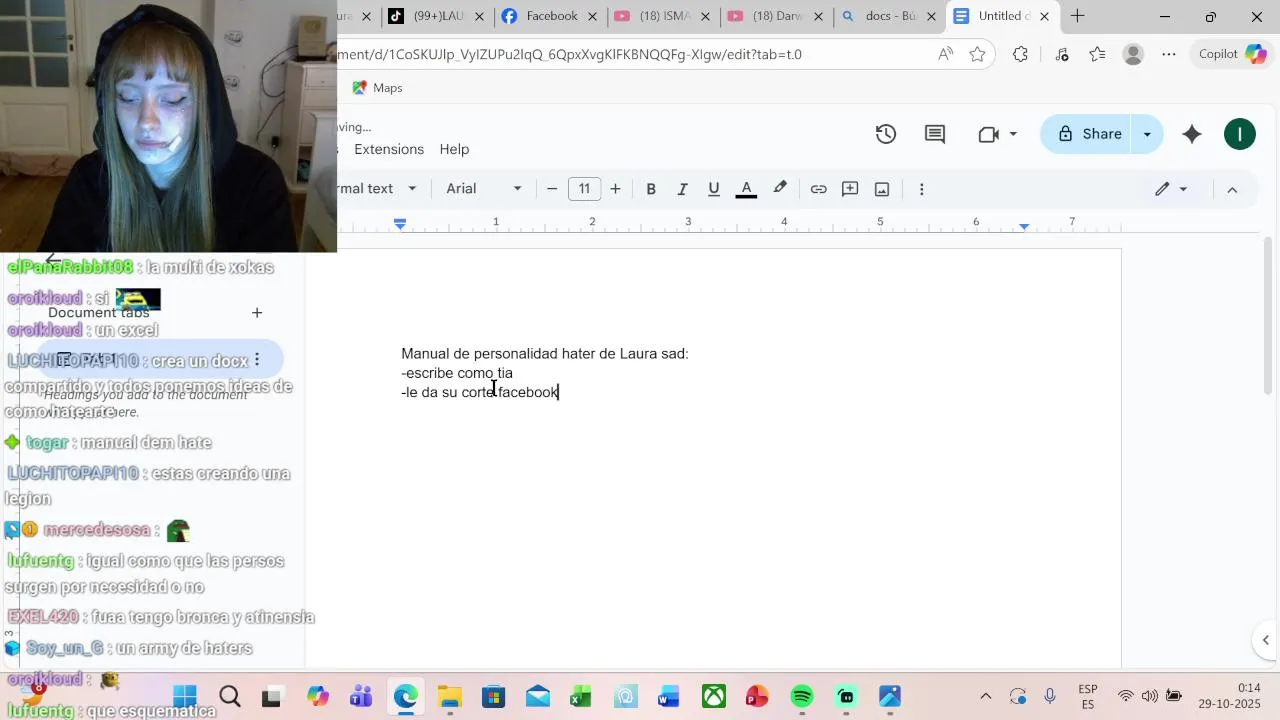Open the Extensions menu
The width and height of the screenshot is (1280, 720).
[x=389, y=149]
